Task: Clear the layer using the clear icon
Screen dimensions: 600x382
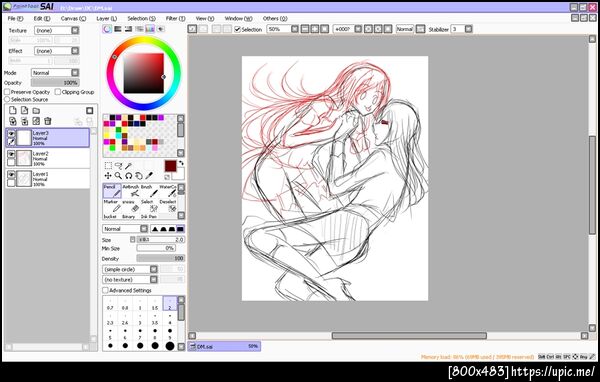Action: 36,121
